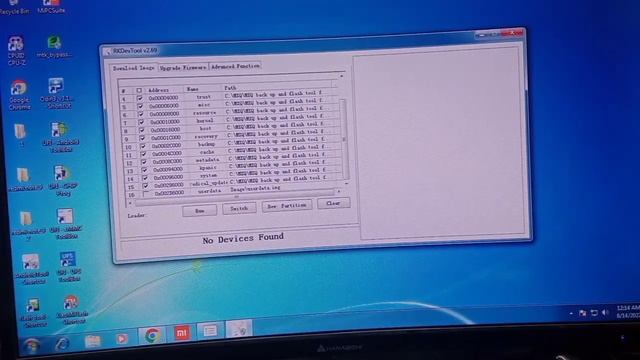
Task: Open the Google Chrome desktop shortcut
Action: point(19,95)
